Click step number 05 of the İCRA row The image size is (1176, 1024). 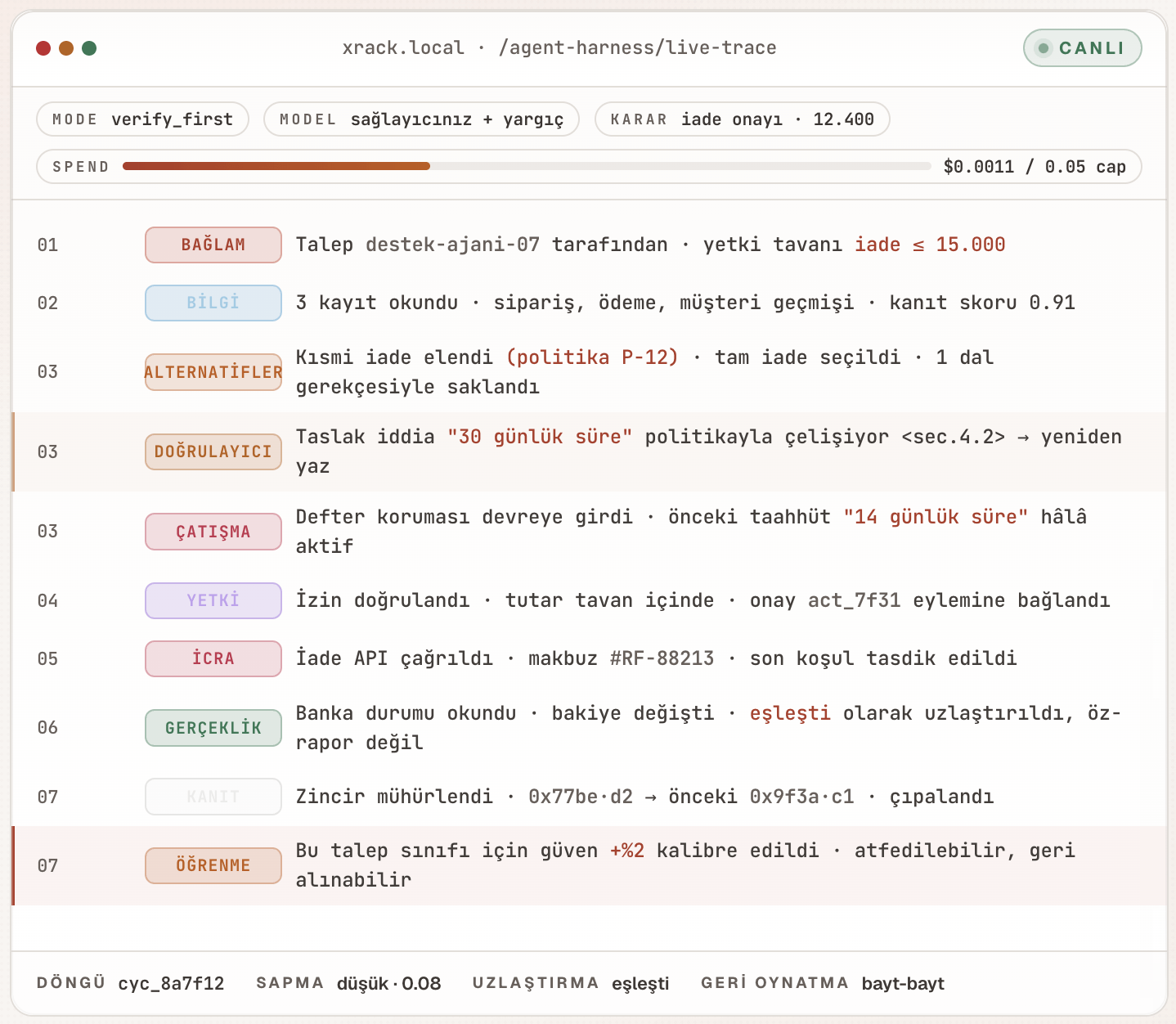pos(48,658)
